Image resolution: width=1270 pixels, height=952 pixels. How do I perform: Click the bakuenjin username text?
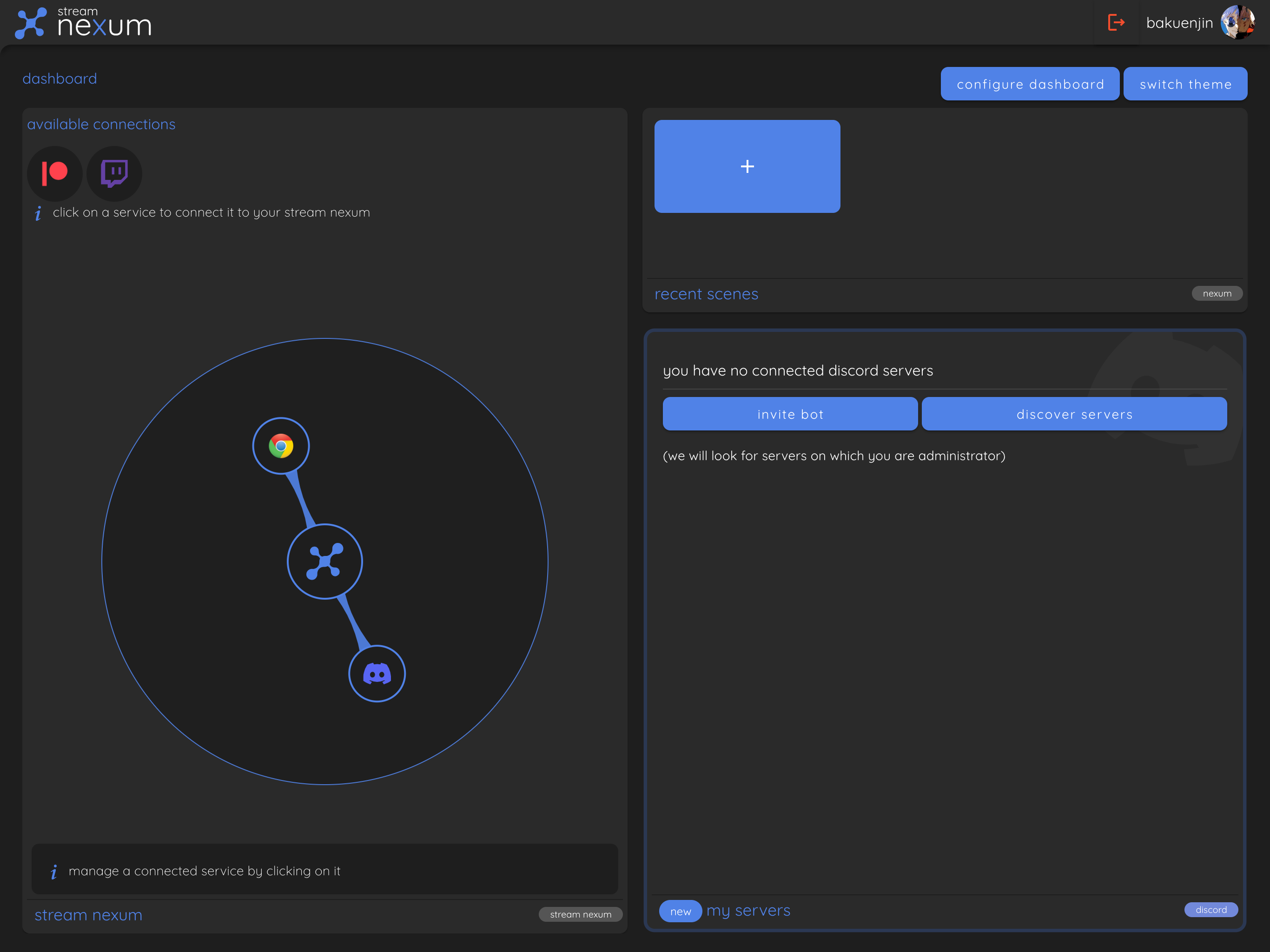pyautogui.click(x=1179, y=23)
